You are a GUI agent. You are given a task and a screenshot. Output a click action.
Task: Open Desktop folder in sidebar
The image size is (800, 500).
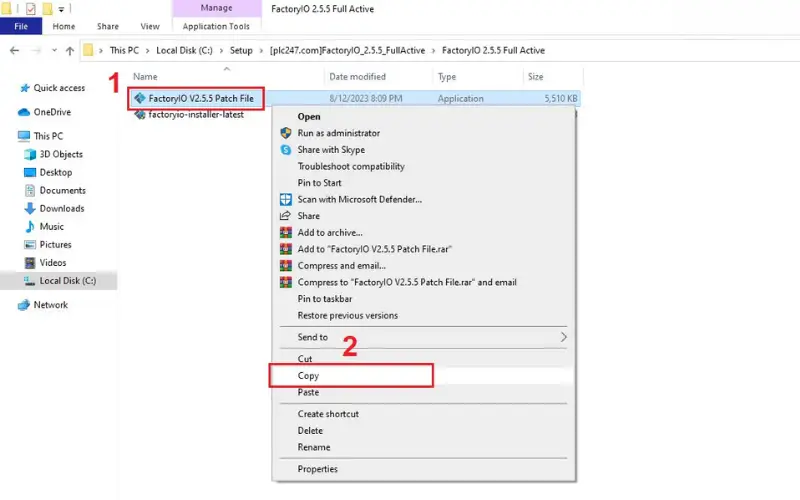click(x=56, y=172)
